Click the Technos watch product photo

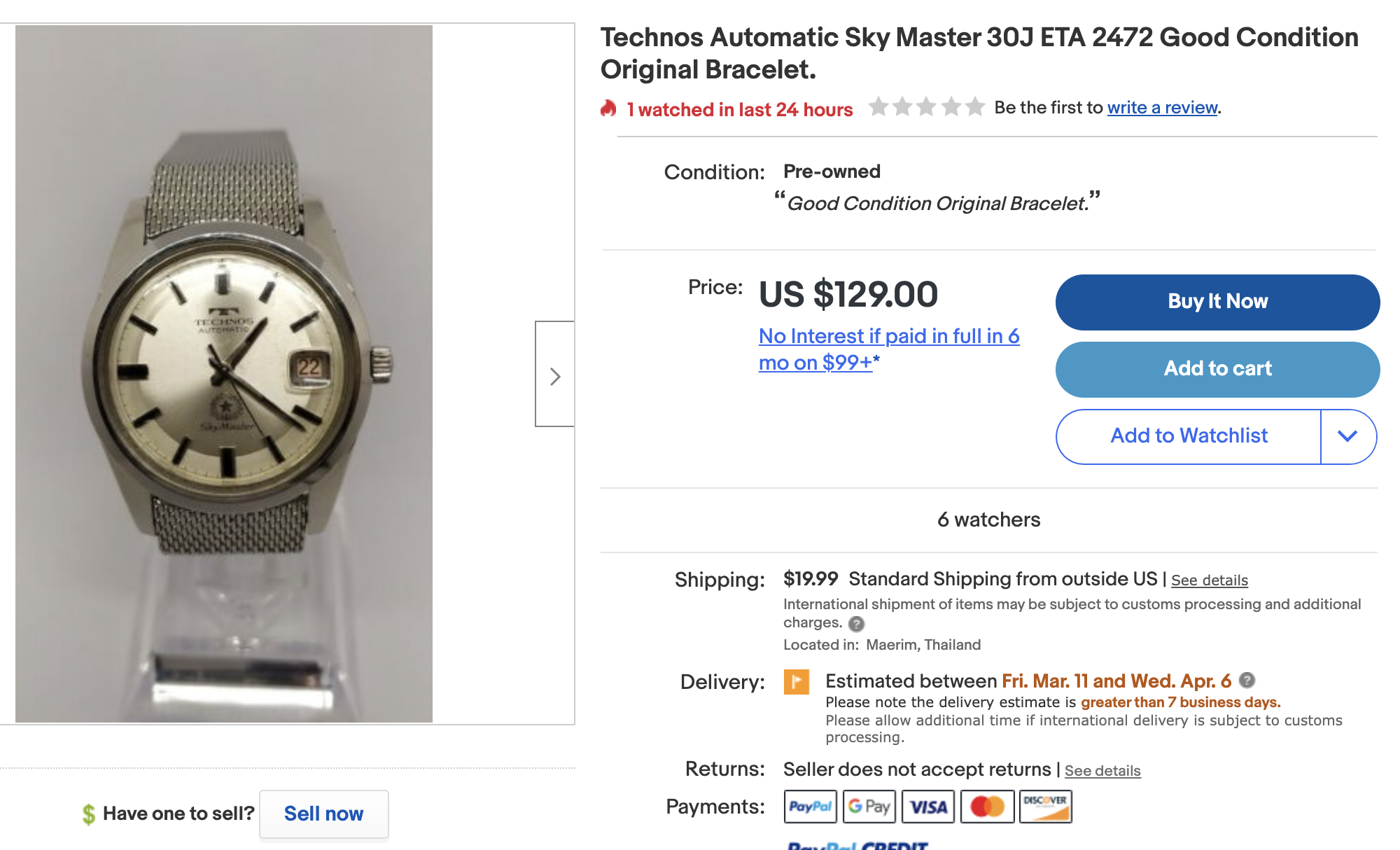(x=224, y=374)
